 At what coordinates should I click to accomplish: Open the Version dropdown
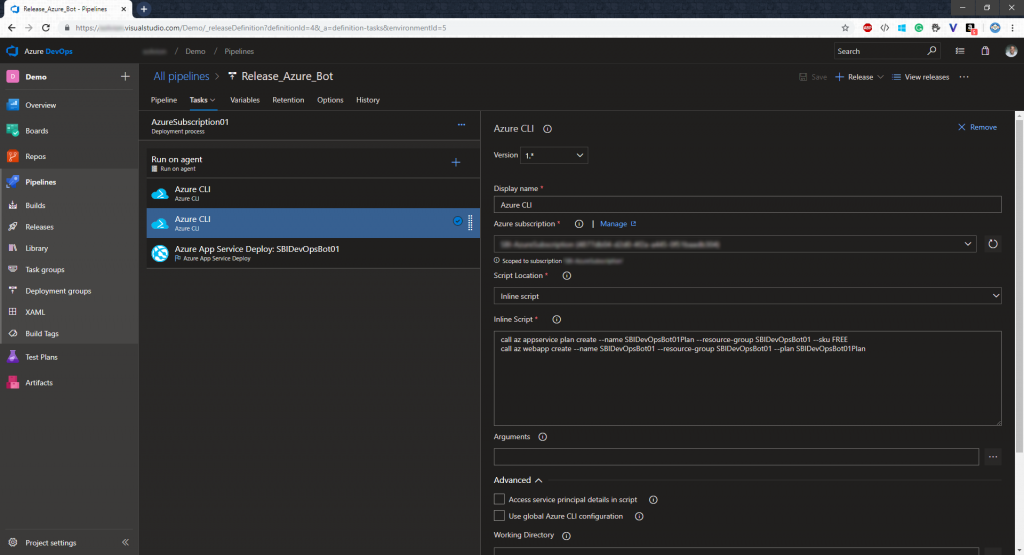(554, 155)
